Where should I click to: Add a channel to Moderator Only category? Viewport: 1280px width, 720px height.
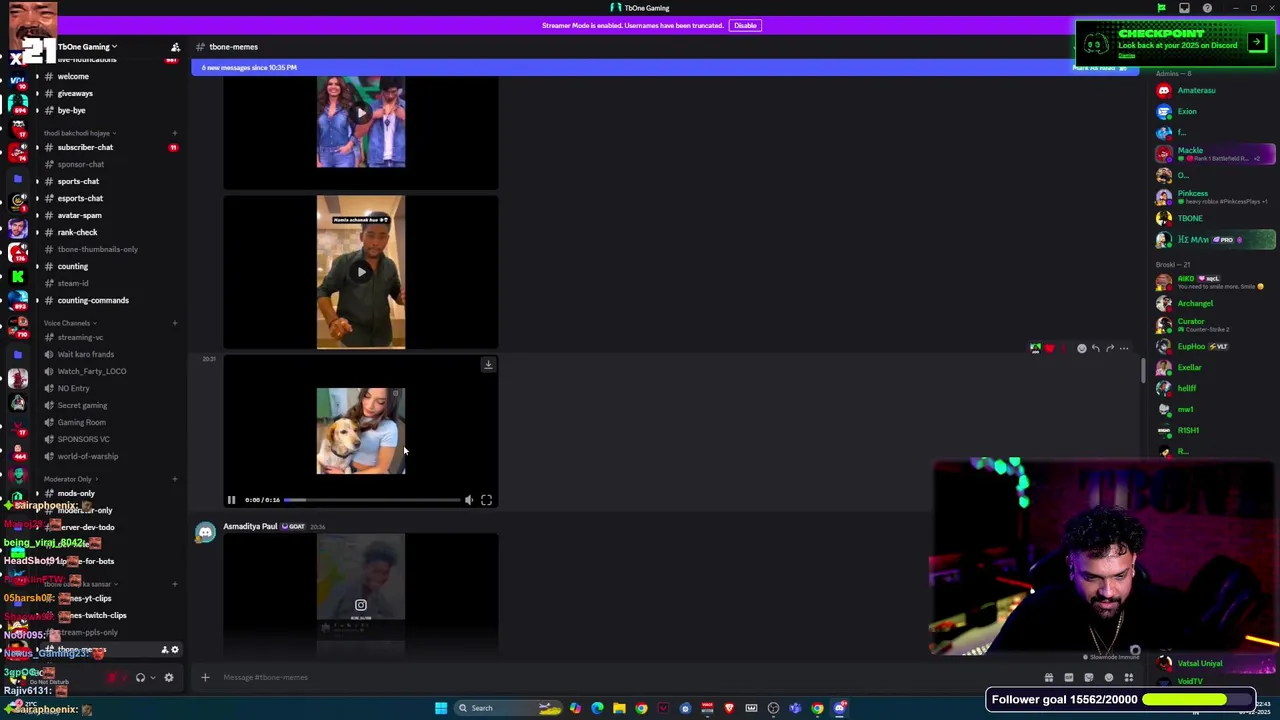click(x=174, y=479)
